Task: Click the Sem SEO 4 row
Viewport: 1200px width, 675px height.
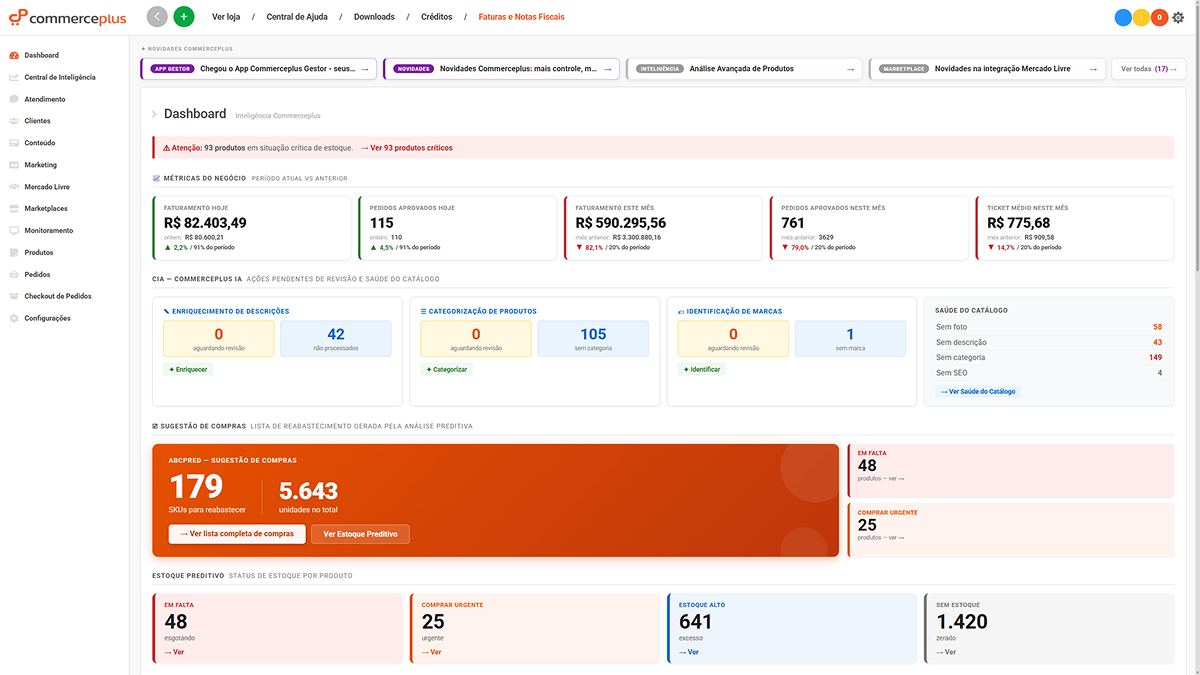Action: 1049,373
